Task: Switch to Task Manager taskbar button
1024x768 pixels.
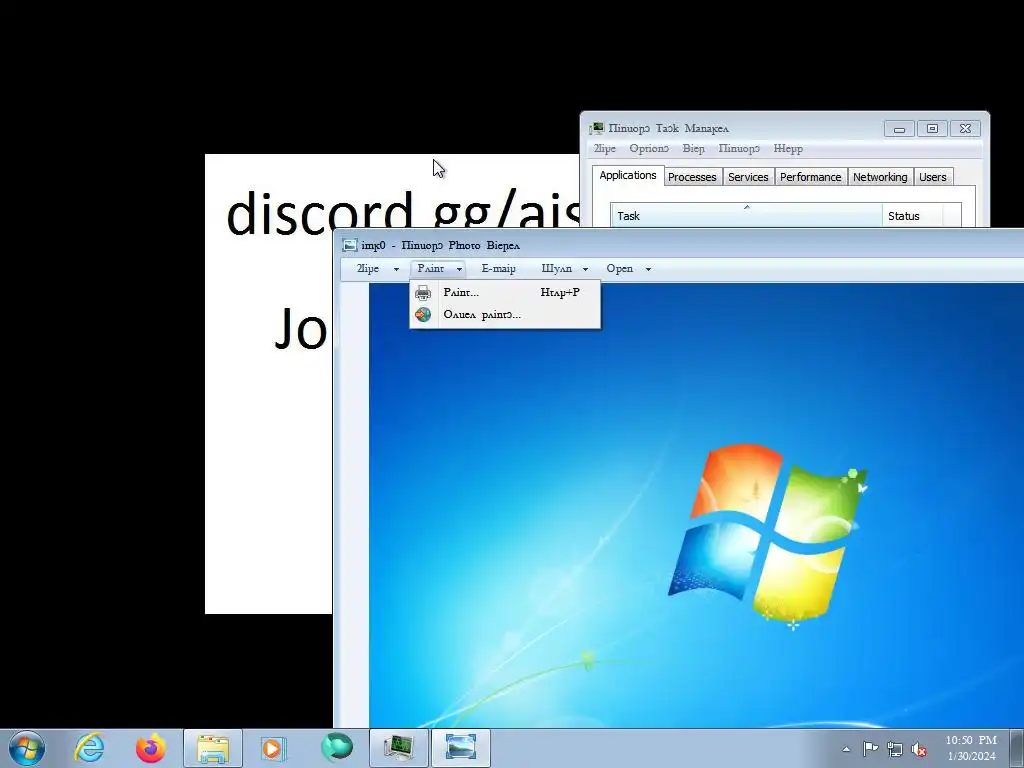Action: tap(398, 748)
